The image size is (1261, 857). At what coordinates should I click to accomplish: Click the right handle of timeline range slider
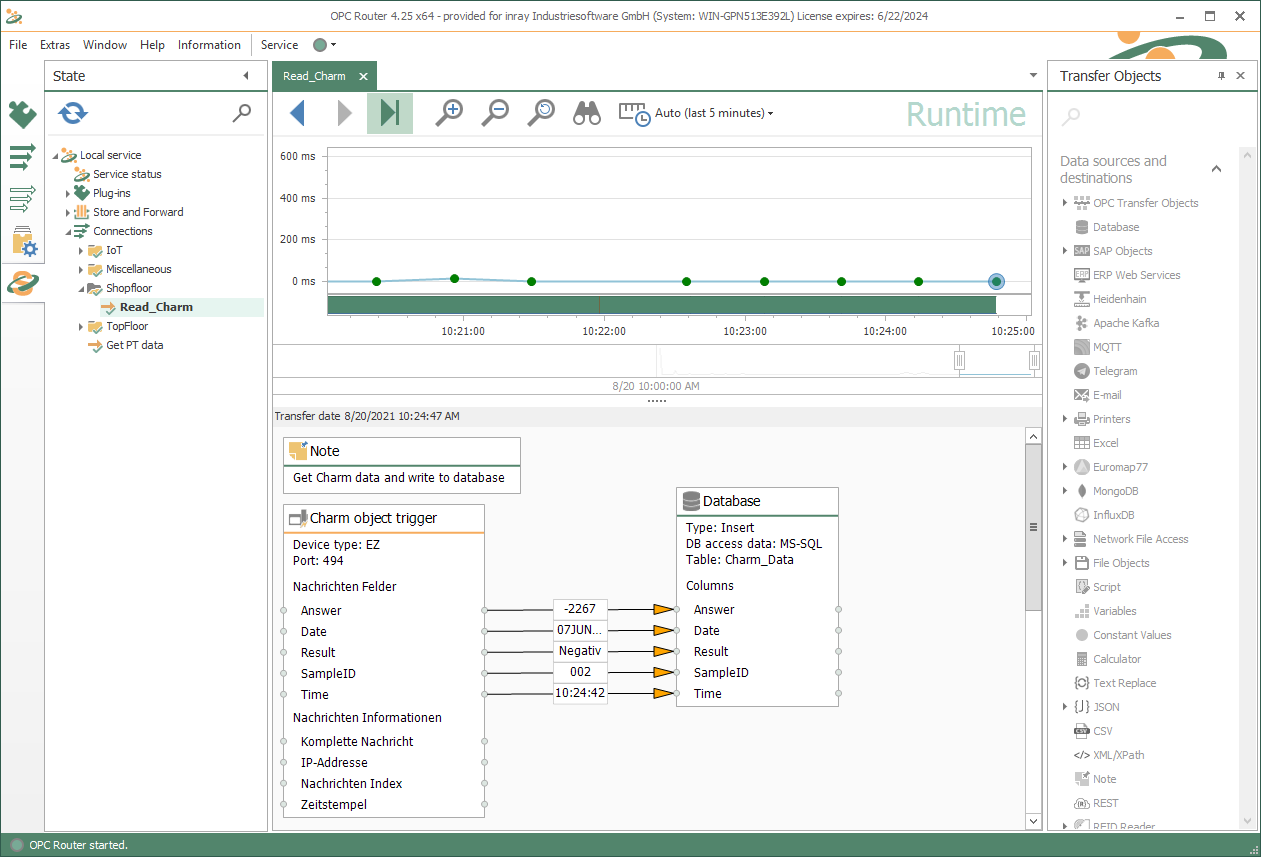tap(1035, 360)
